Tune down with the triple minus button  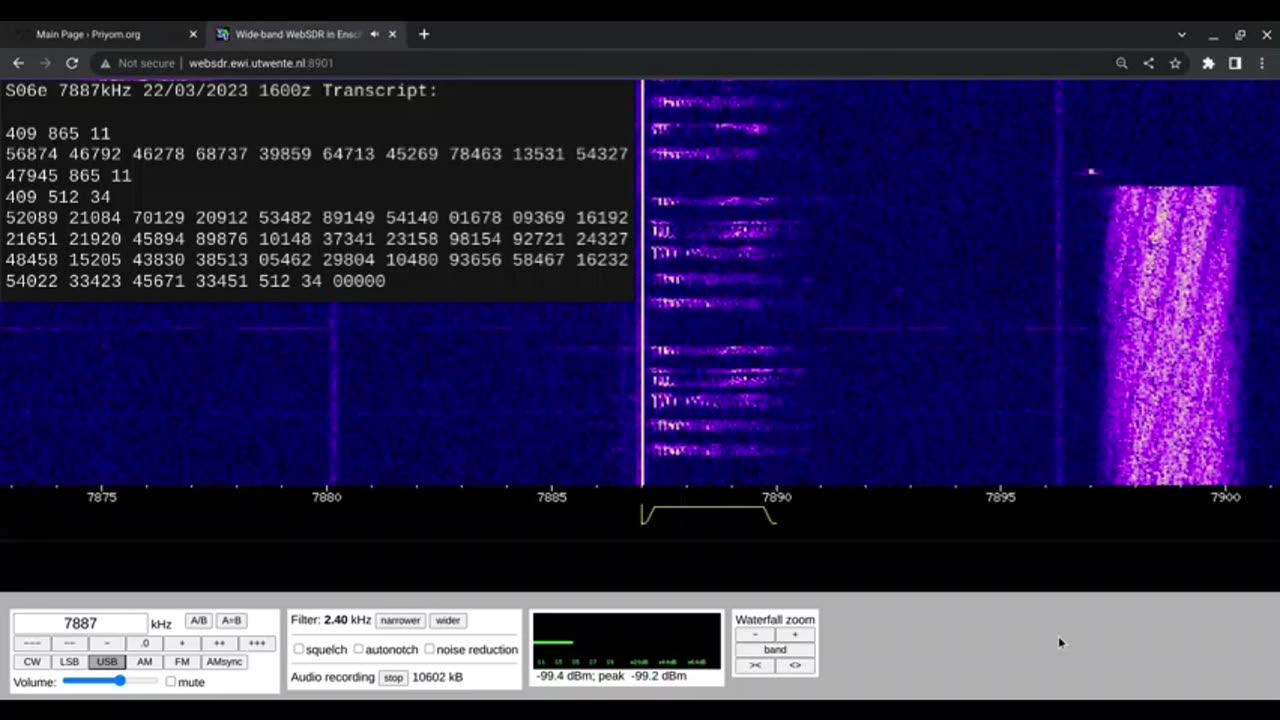pos(32,643)
